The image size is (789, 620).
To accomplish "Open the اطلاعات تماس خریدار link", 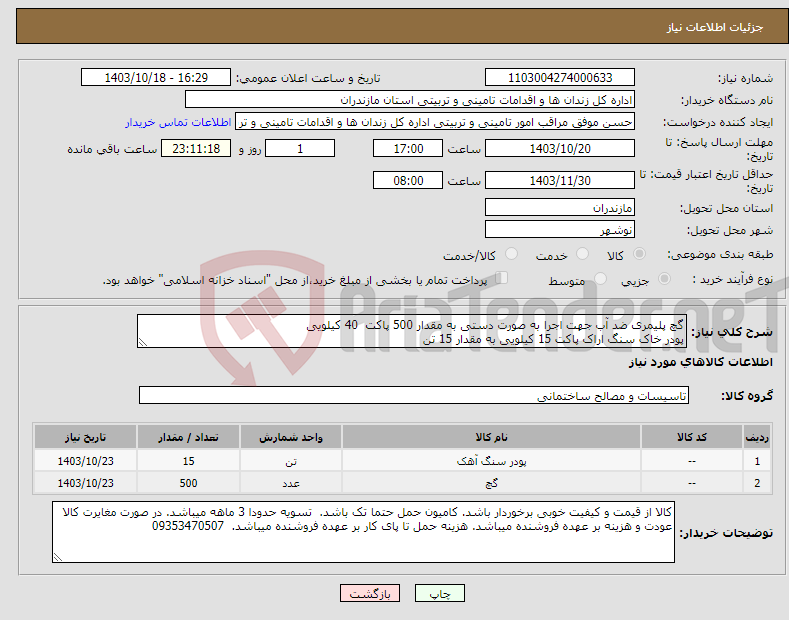I will point(178,122).
